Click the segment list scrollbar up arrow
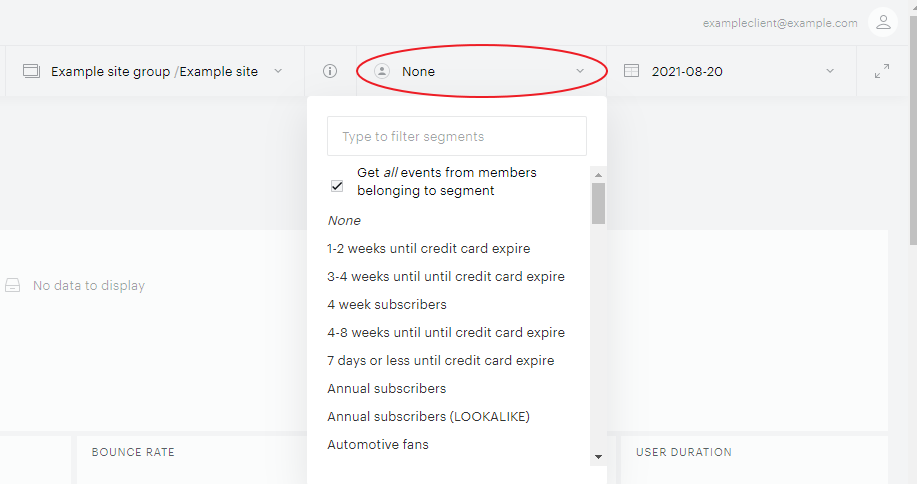917x484 pixels. pyautogui.click(x=598, y=175)
